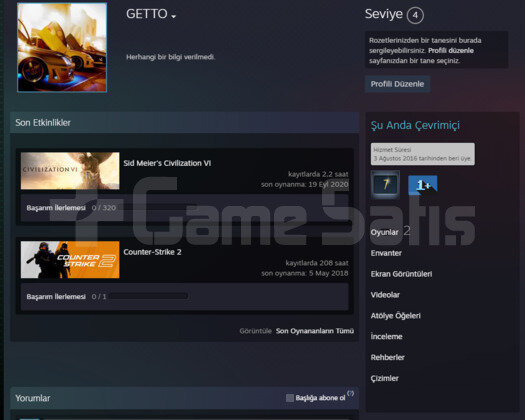Click the Seviye 4 level badge
The image size is (525, 420).
[415, 15]
